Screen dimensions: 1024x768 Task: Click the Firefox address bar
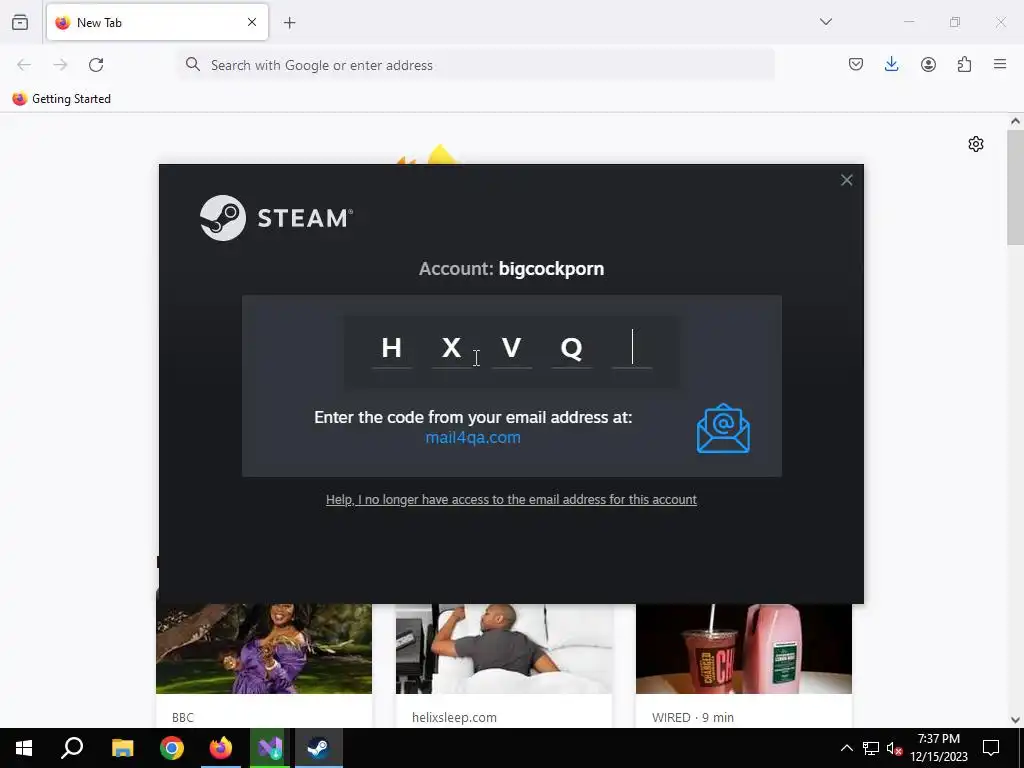click(x=475, y=65)
